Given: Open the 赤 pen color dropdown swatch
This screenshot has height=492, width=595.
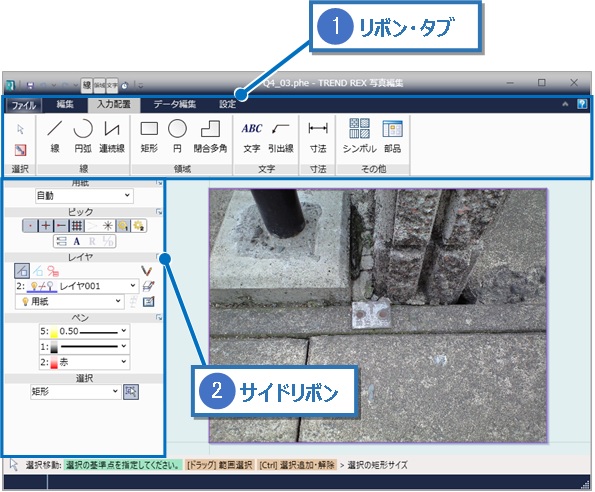Looking at the screenshot, I should coord(84,362).
